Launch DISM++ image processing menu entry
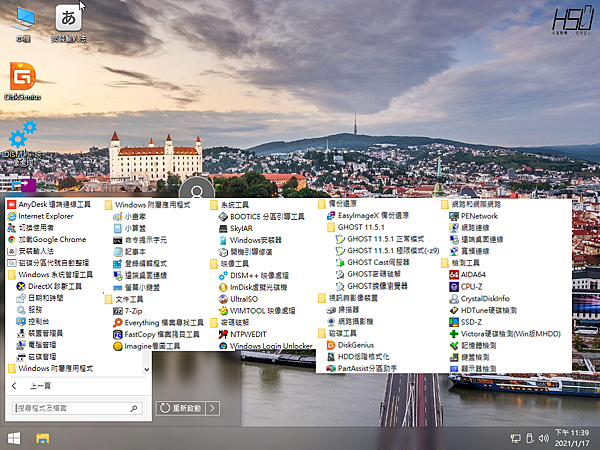Viewport: 600px width, 450px height. coord(253,276)
